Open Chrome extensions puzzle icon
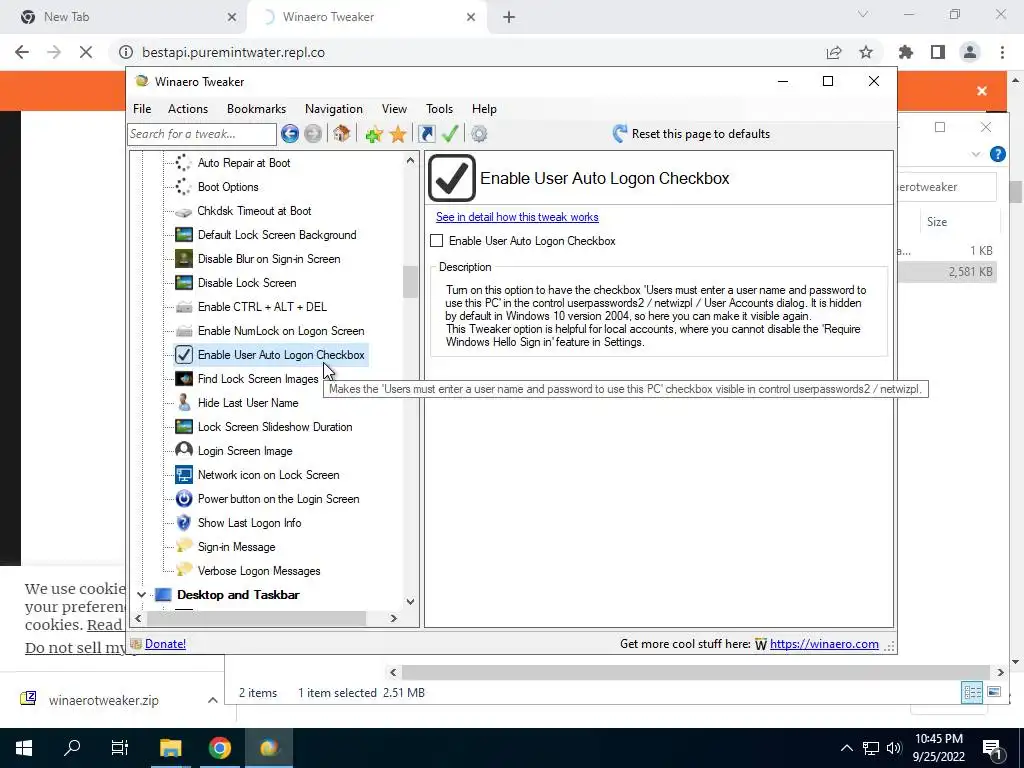 pos(906,52)
